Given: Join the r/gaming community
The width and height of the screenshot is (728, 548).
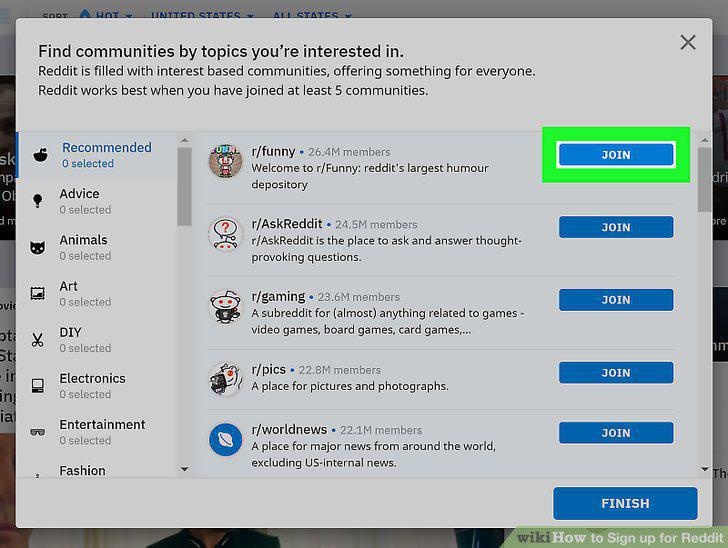Looking at the screenshot, I should click(616, 300).
